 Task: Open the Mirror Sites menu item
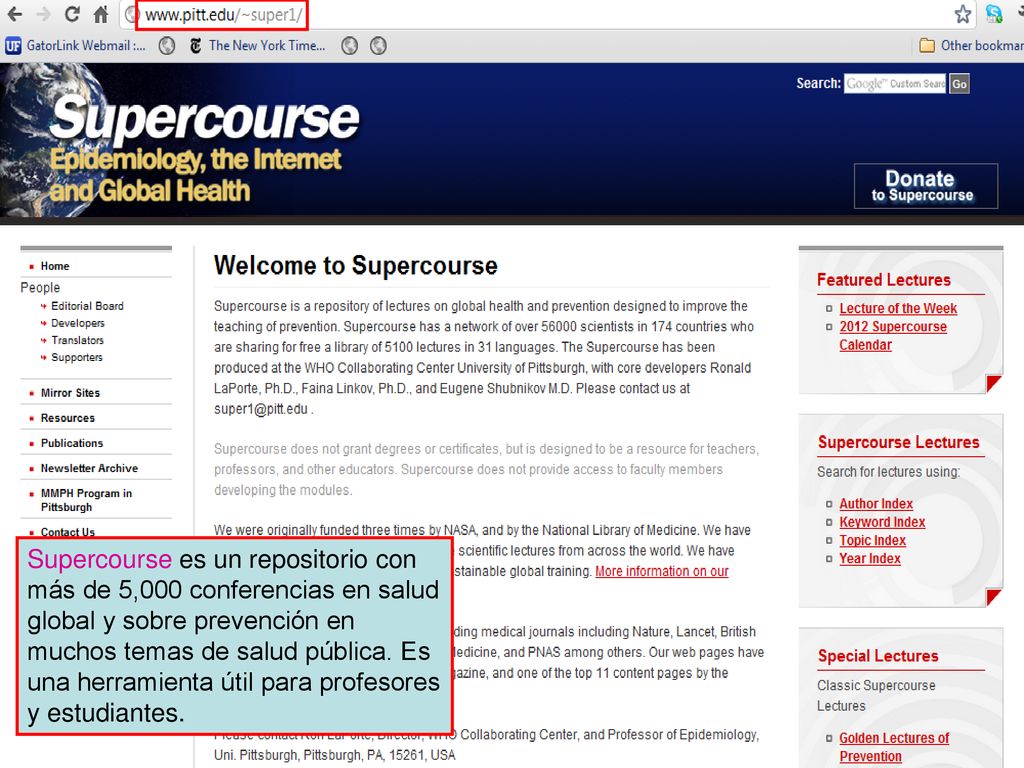[71, 392]
